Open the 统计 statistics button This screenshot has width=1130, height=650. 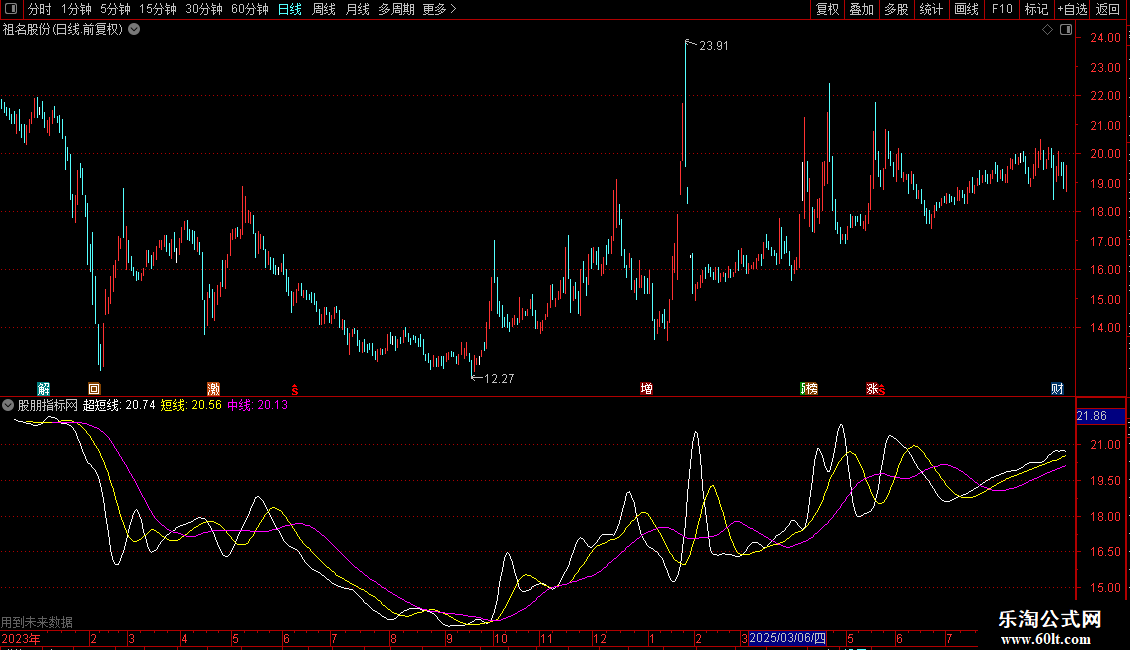click(x=931, y=9)
